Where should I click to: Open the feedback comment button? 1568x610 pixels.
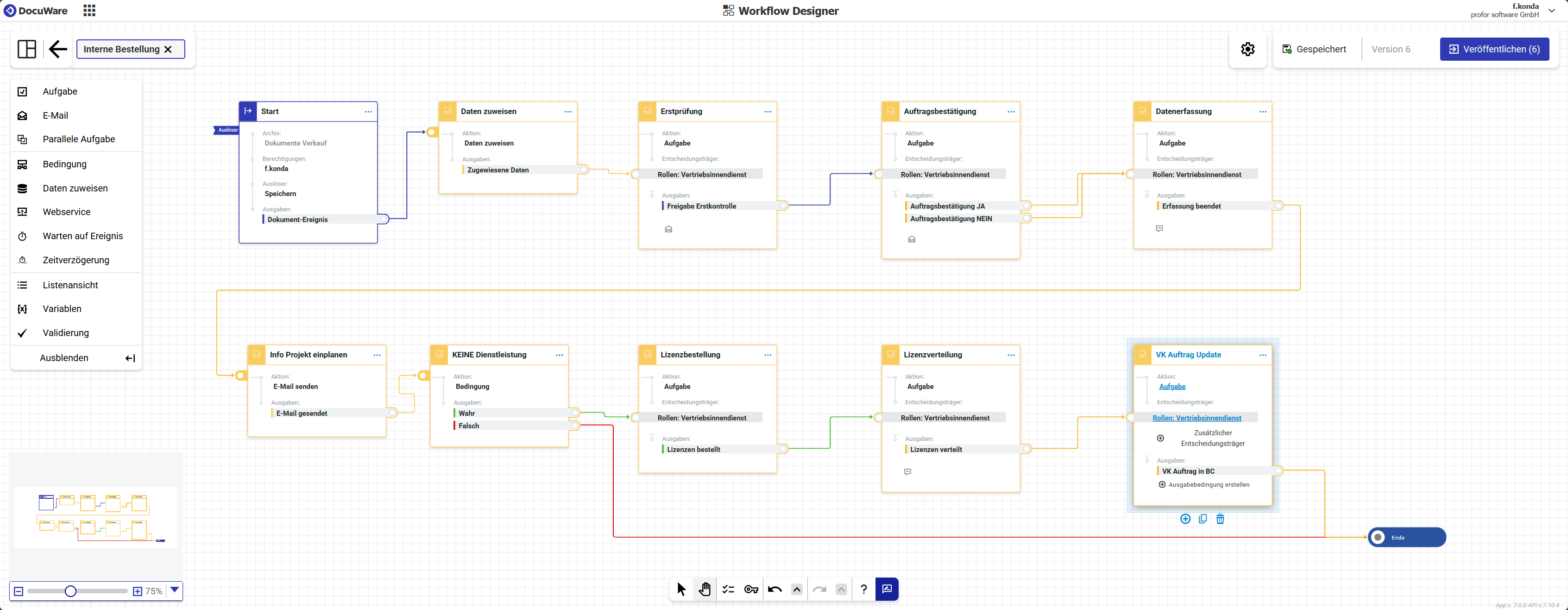point(887,589)
